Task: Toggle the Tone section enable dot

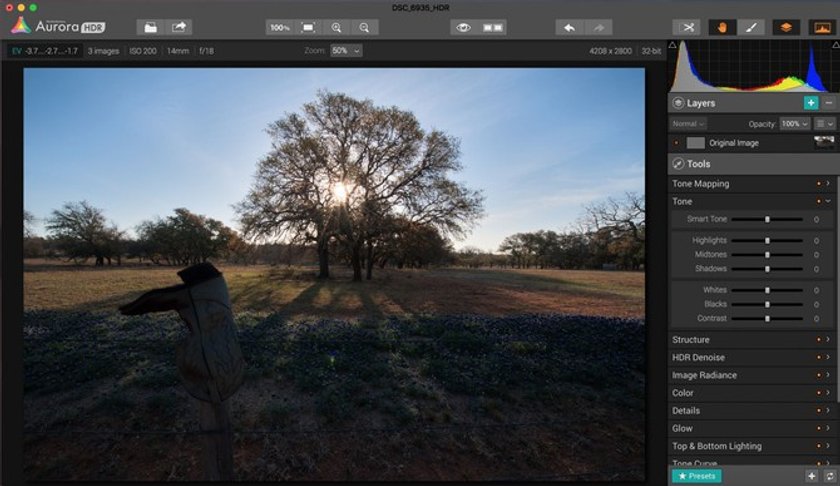Action: 819,201
